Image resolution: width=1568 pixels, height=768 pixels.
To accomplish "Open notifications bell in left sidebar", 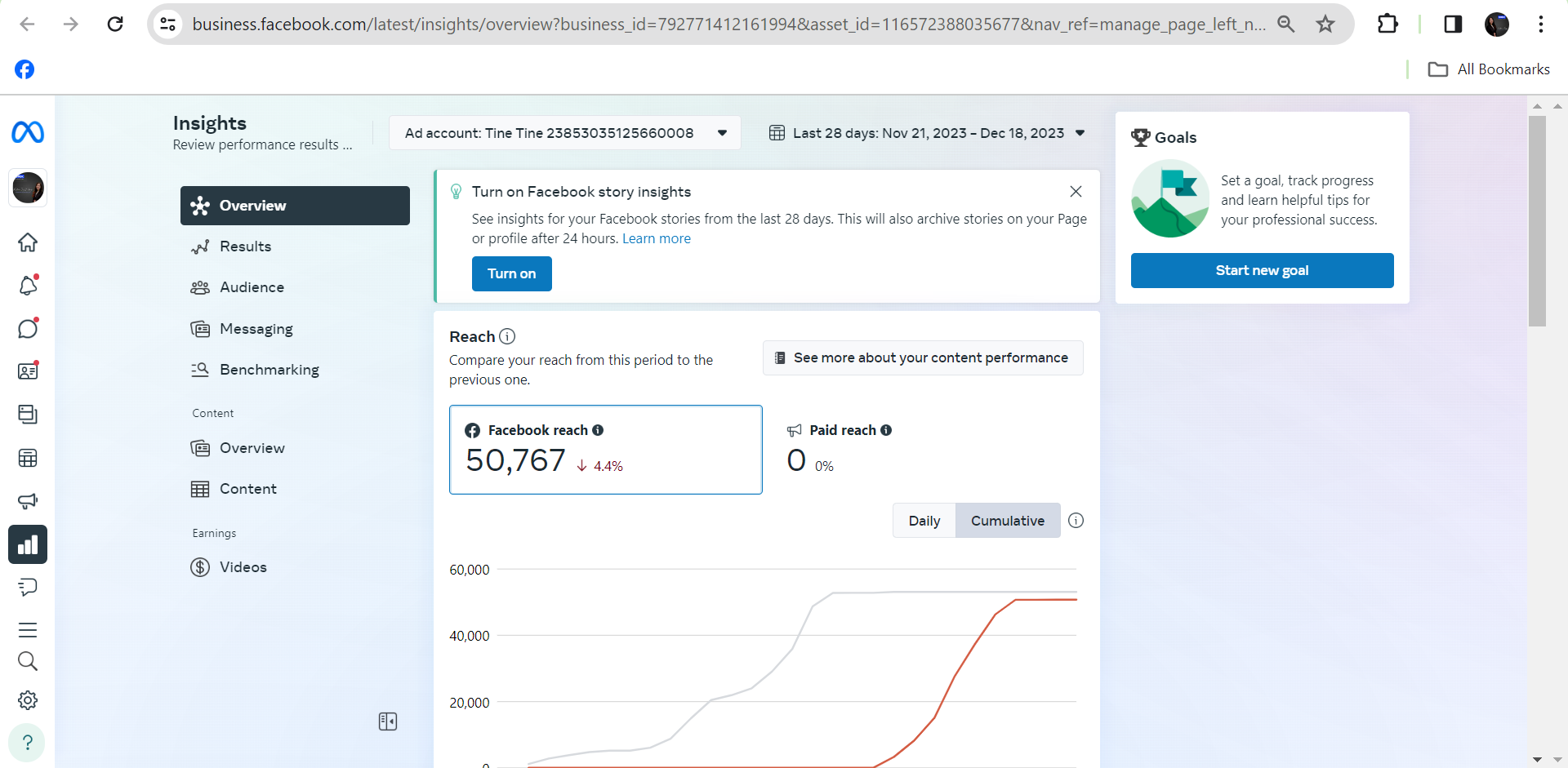I will (28, 286).
